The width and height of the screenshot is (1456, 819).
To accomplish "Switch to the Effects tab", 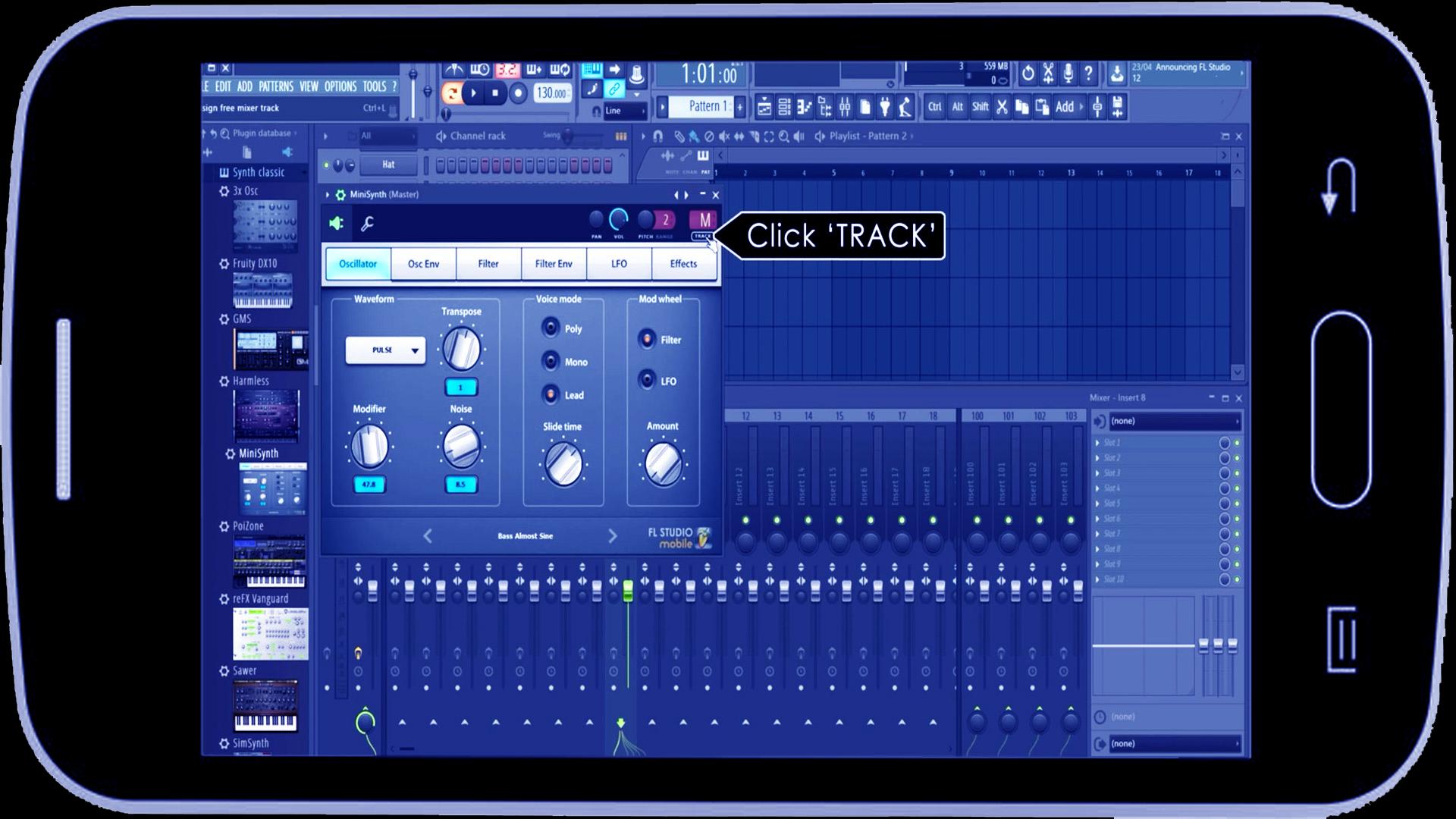I will coord(683,264).
